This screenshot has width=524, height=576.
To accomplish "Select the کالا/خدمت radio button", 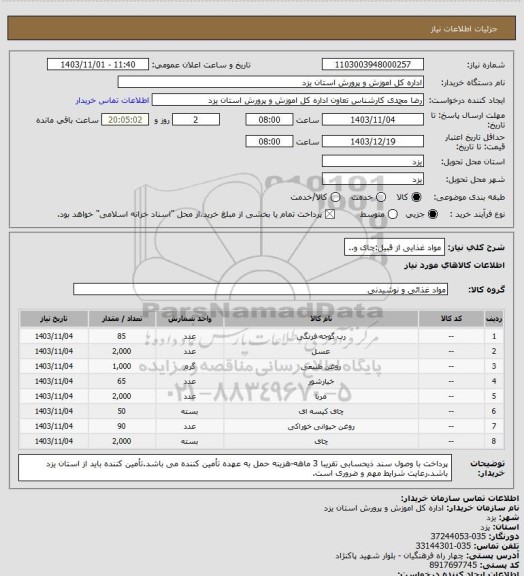I will tap(335, 197).
